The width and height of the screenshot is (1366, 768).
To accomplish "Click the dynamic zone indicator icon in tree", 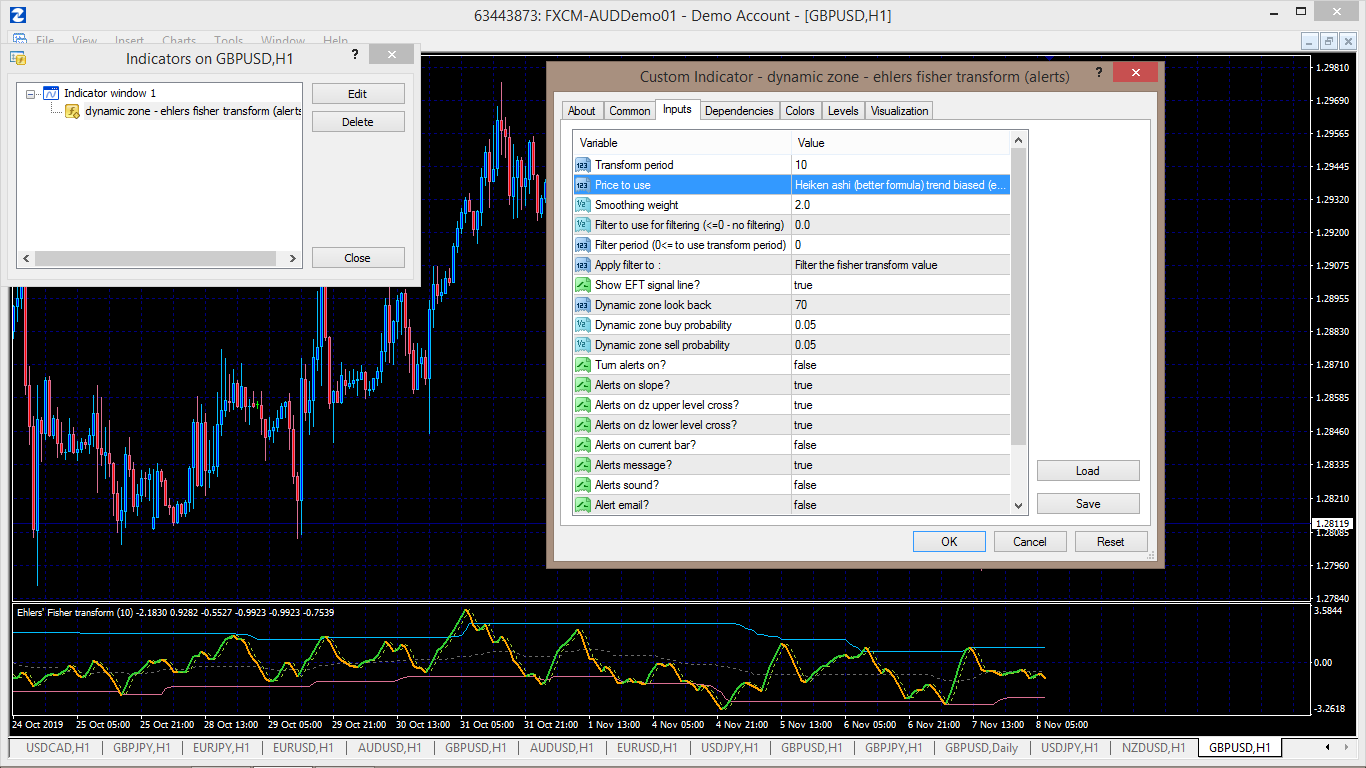I will [73, 111].
